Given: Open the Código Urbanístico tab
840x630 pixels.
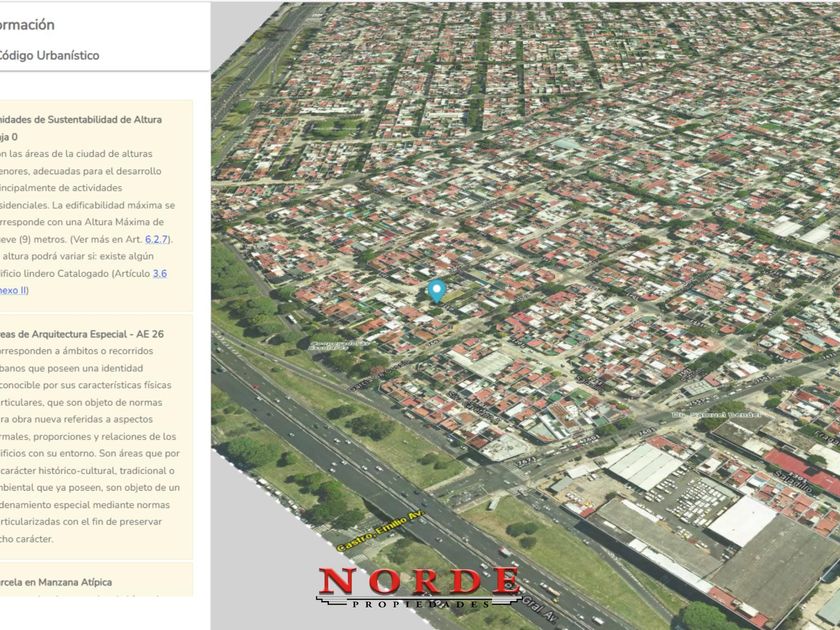Looking at the screenshot, I should pyautogui.click(x=49, y=56).
